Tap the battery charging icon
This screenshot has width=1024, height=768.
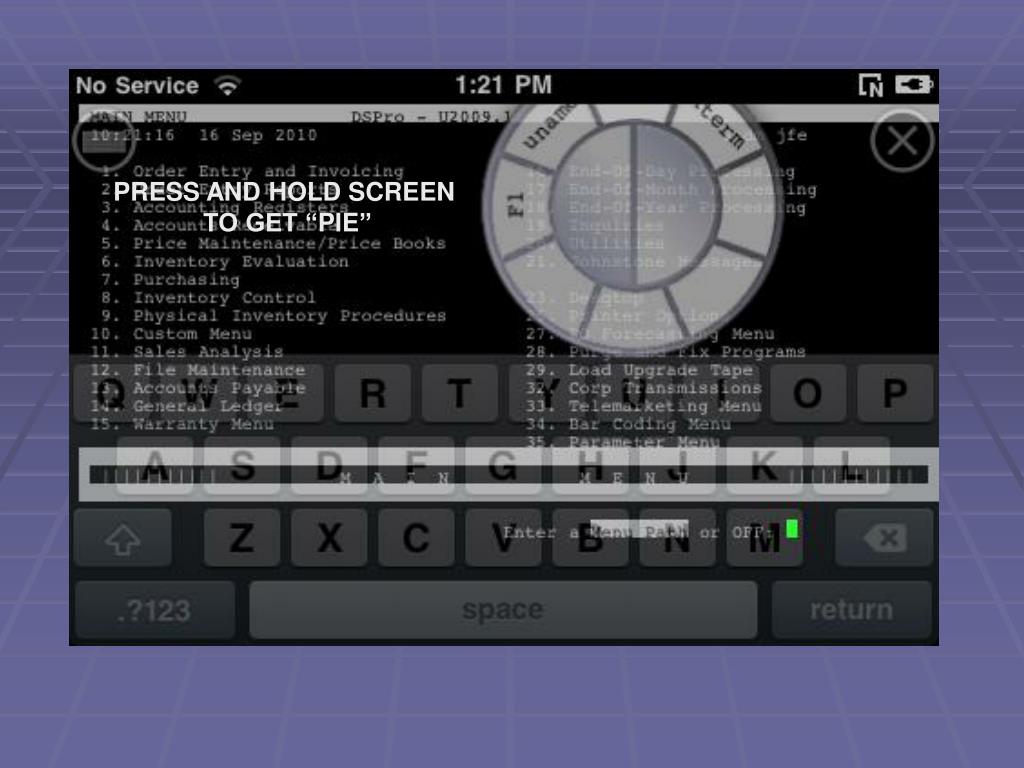tap(914, 85)
